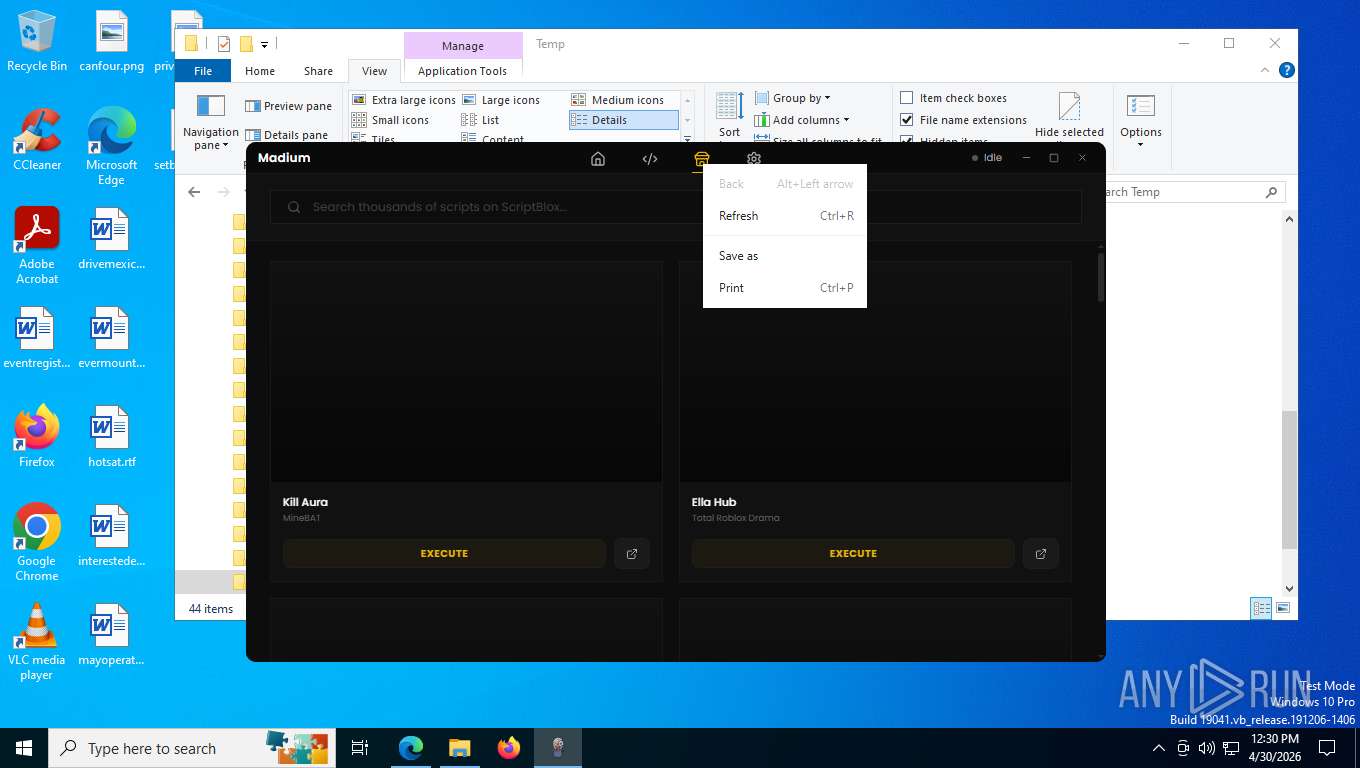Select Details layout in Explorer
This screenshot has width=1360, height=768.
(624, 120)
